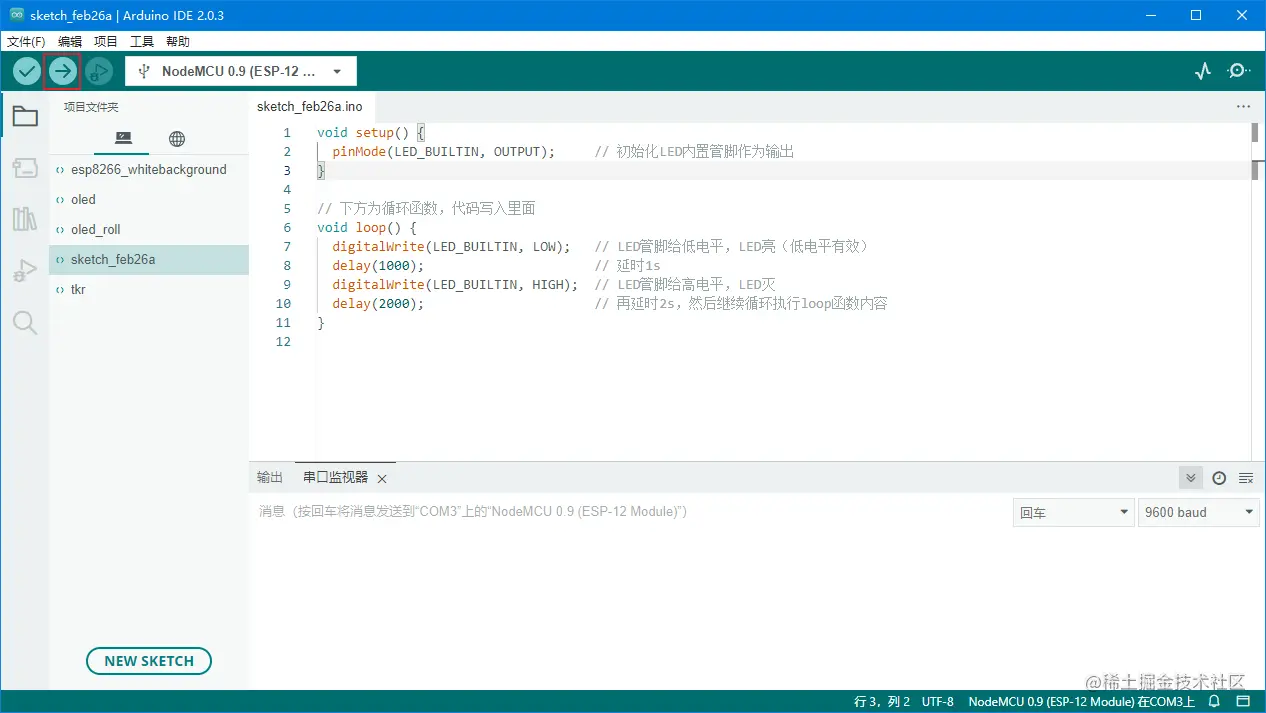The image size is (1266, 713).
Task: Show cloud sketchbook globe icon tab
Action: (177, 138)
